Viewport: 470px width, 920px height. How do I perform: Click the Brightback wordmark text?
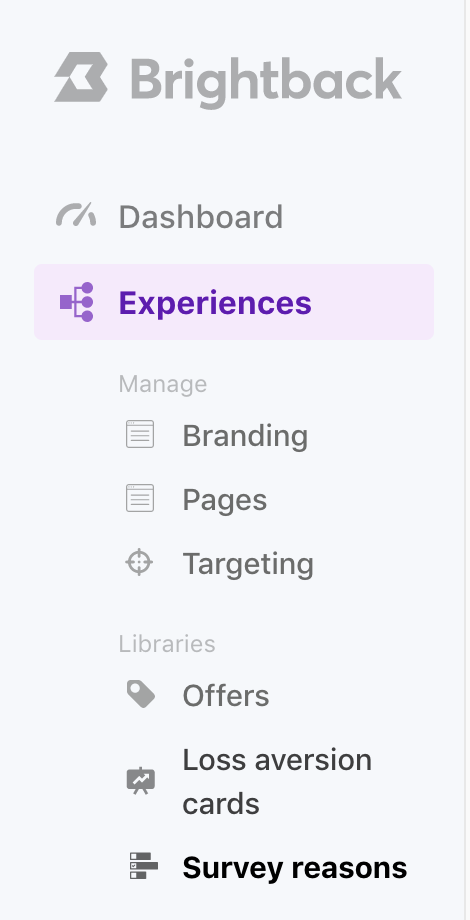[266, 81]
